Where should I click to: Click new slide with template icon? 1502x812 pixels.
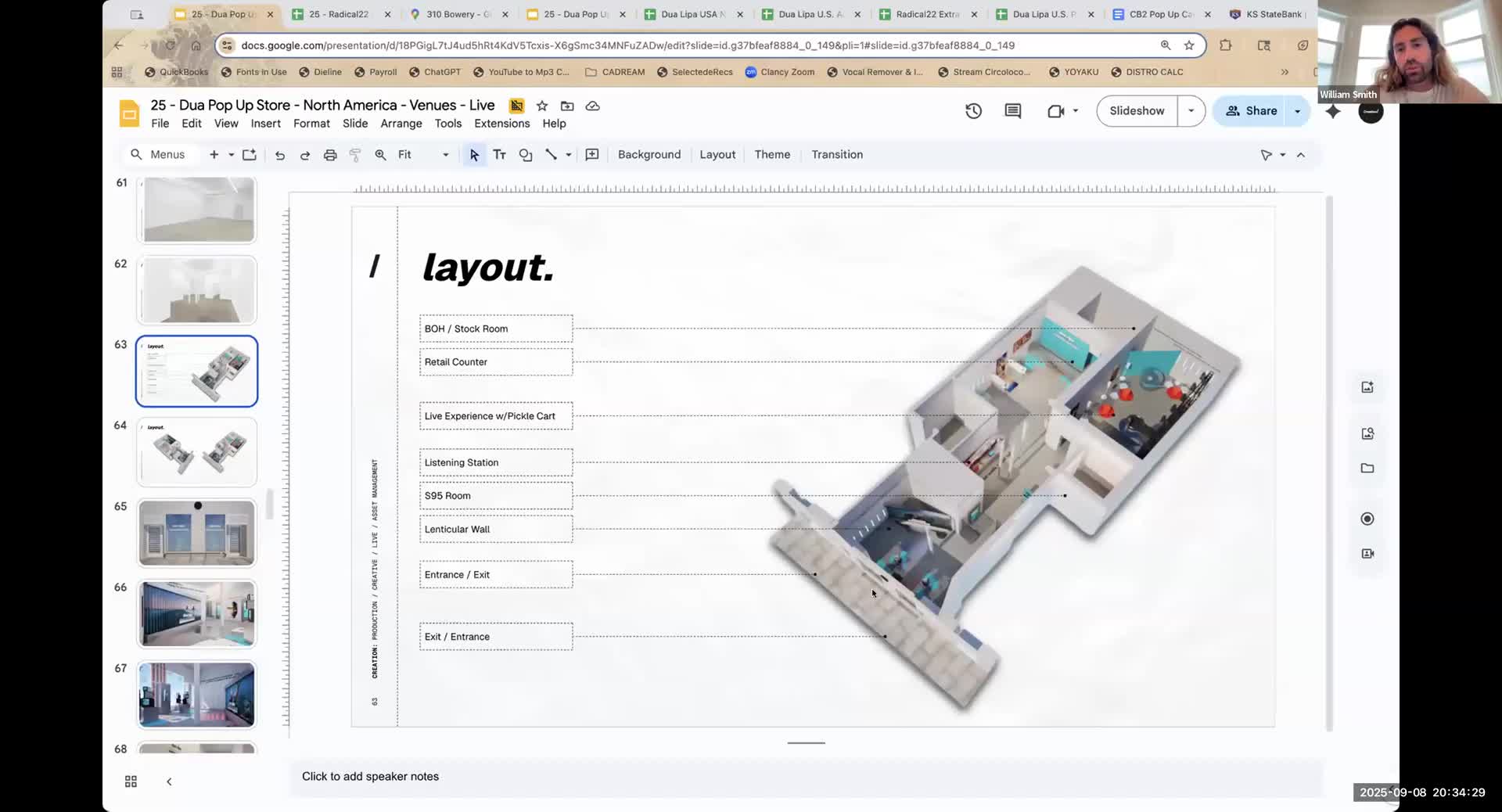[250, 155]
